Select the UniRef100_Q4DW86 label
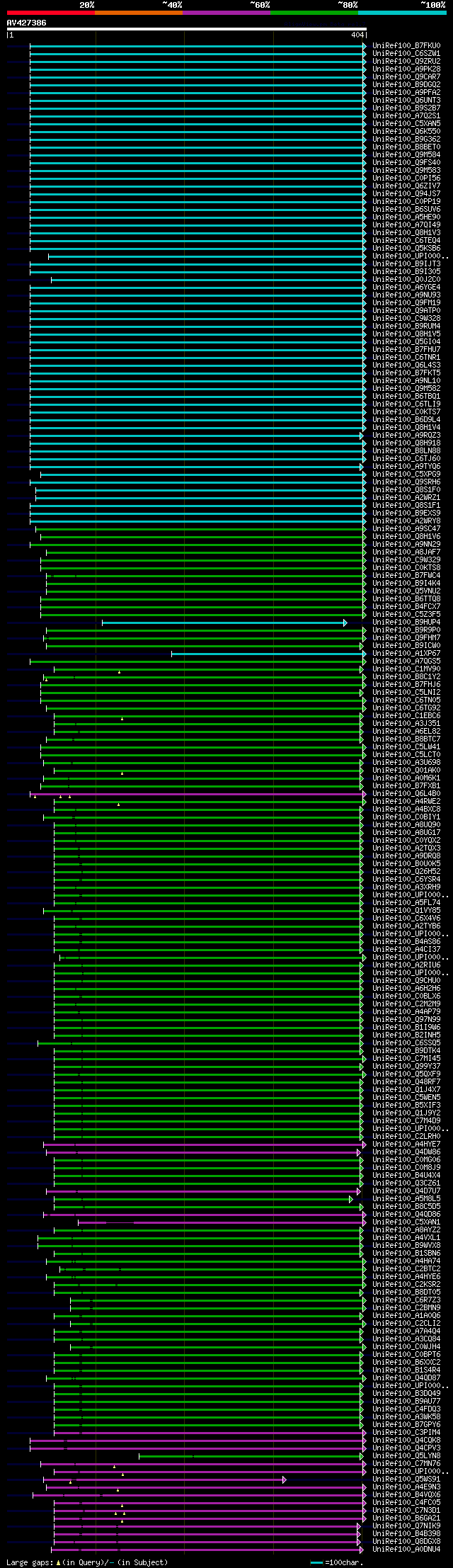453x1568 pixels. tap(406, 1152)
